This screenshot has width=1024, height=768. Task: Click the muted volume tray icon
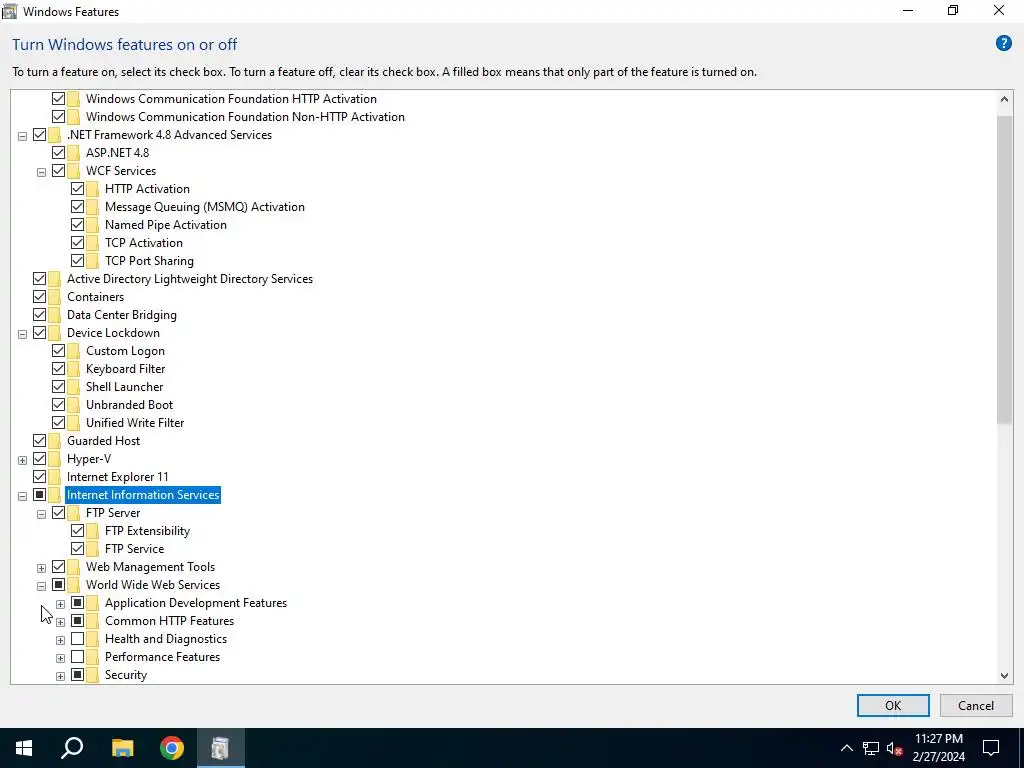click(x=894, y=748)
